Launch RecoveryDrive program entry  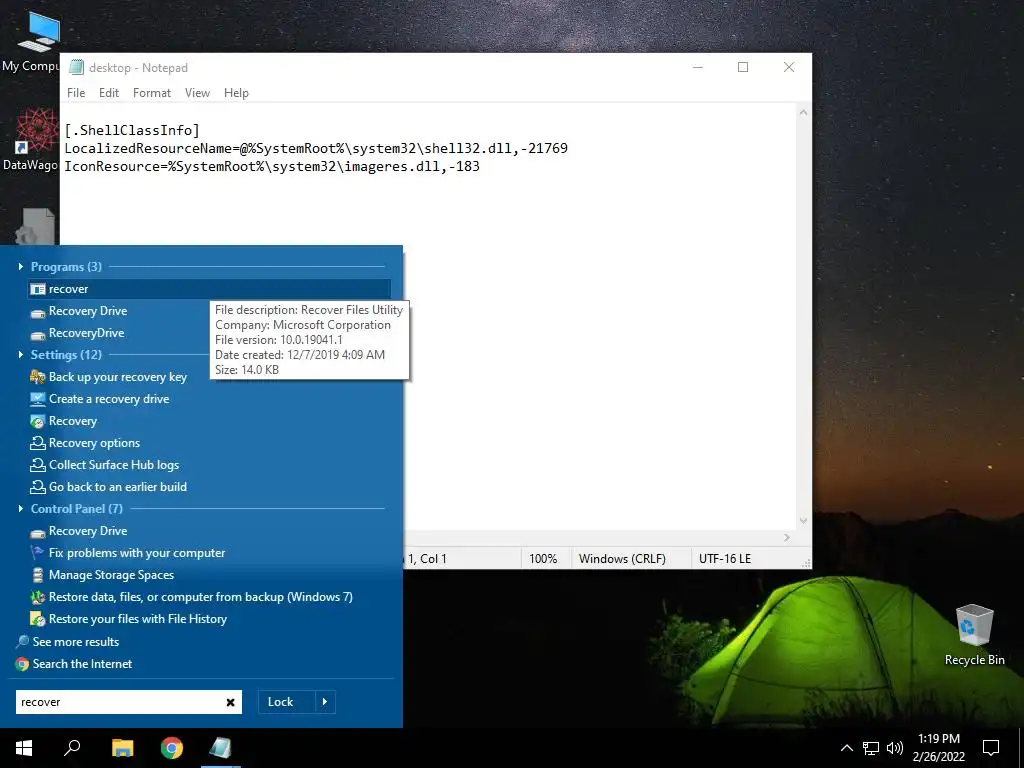pos(77,333)
